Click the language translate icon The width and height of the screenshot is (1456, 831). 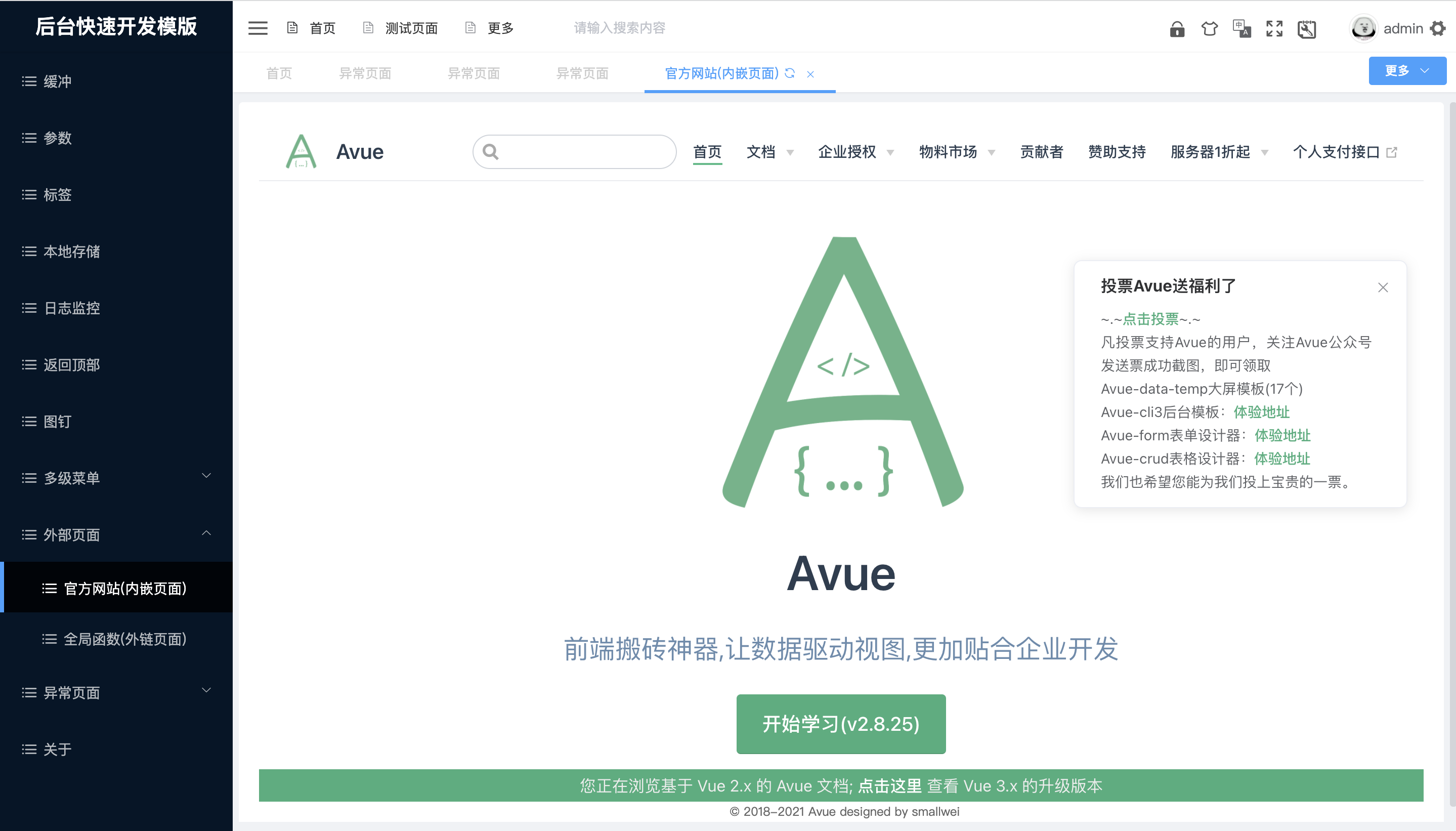tap(1241, 28)
